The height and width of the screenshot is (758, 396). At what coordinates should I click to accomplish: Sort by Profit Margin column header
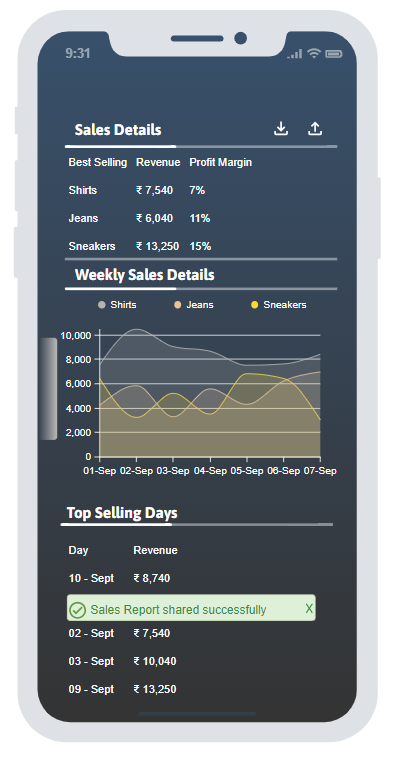pyautogui.click(x=220, y=162)
